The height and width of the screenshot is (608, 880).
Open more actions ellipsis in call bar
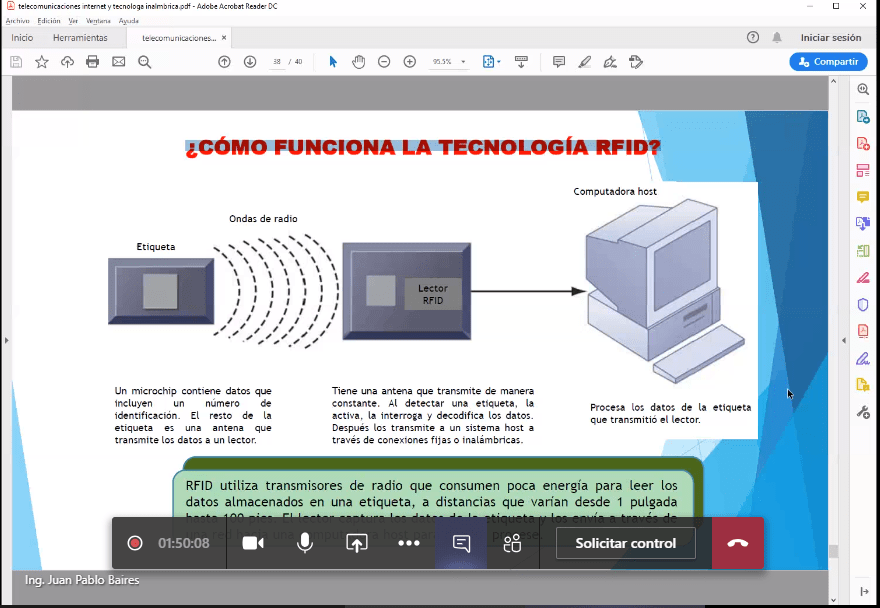click(x=409, y=543)
